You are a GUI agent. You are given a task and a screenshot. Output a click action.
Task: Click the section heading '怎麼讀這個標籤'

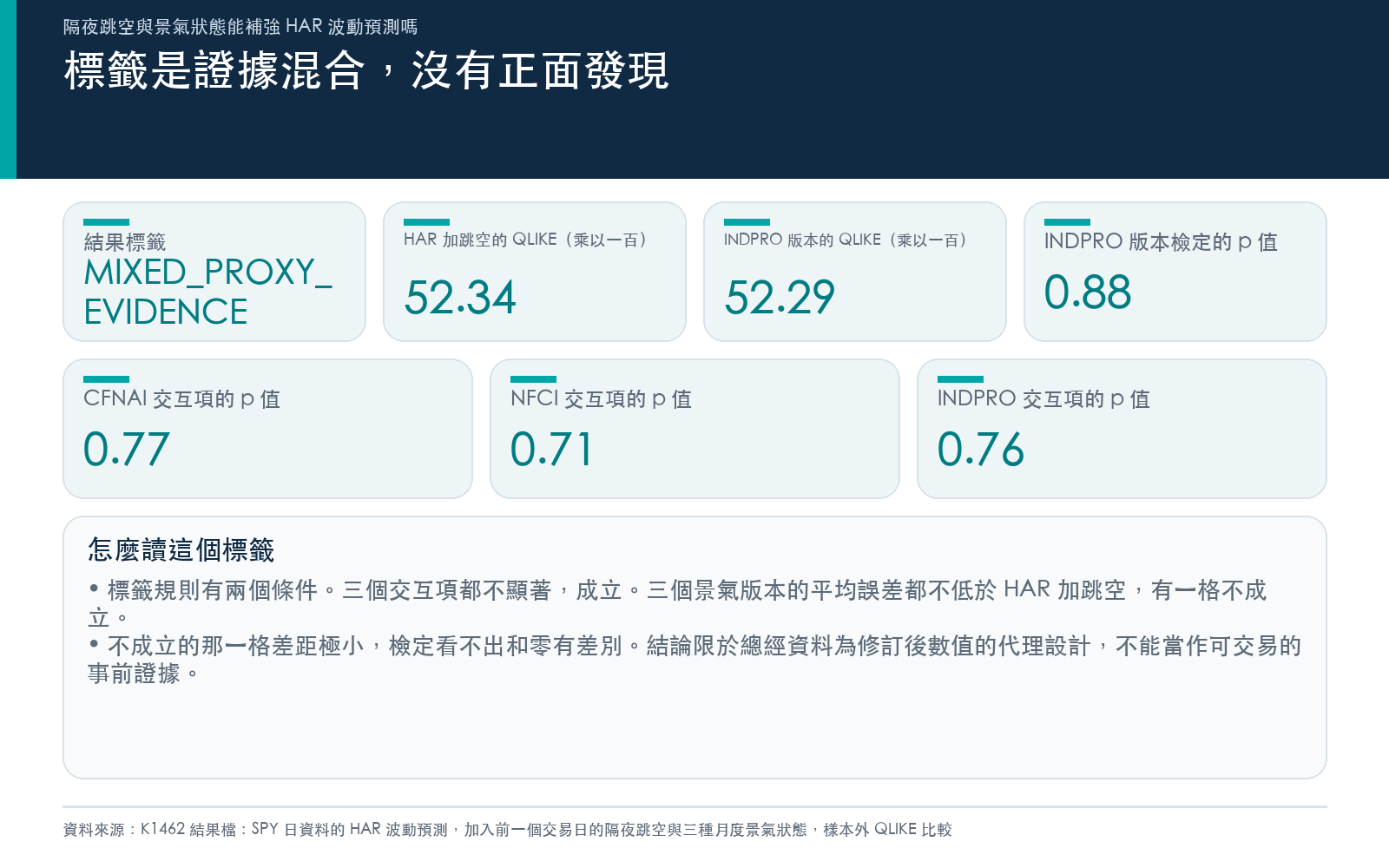pyautogui.click(x=181, y=549)
